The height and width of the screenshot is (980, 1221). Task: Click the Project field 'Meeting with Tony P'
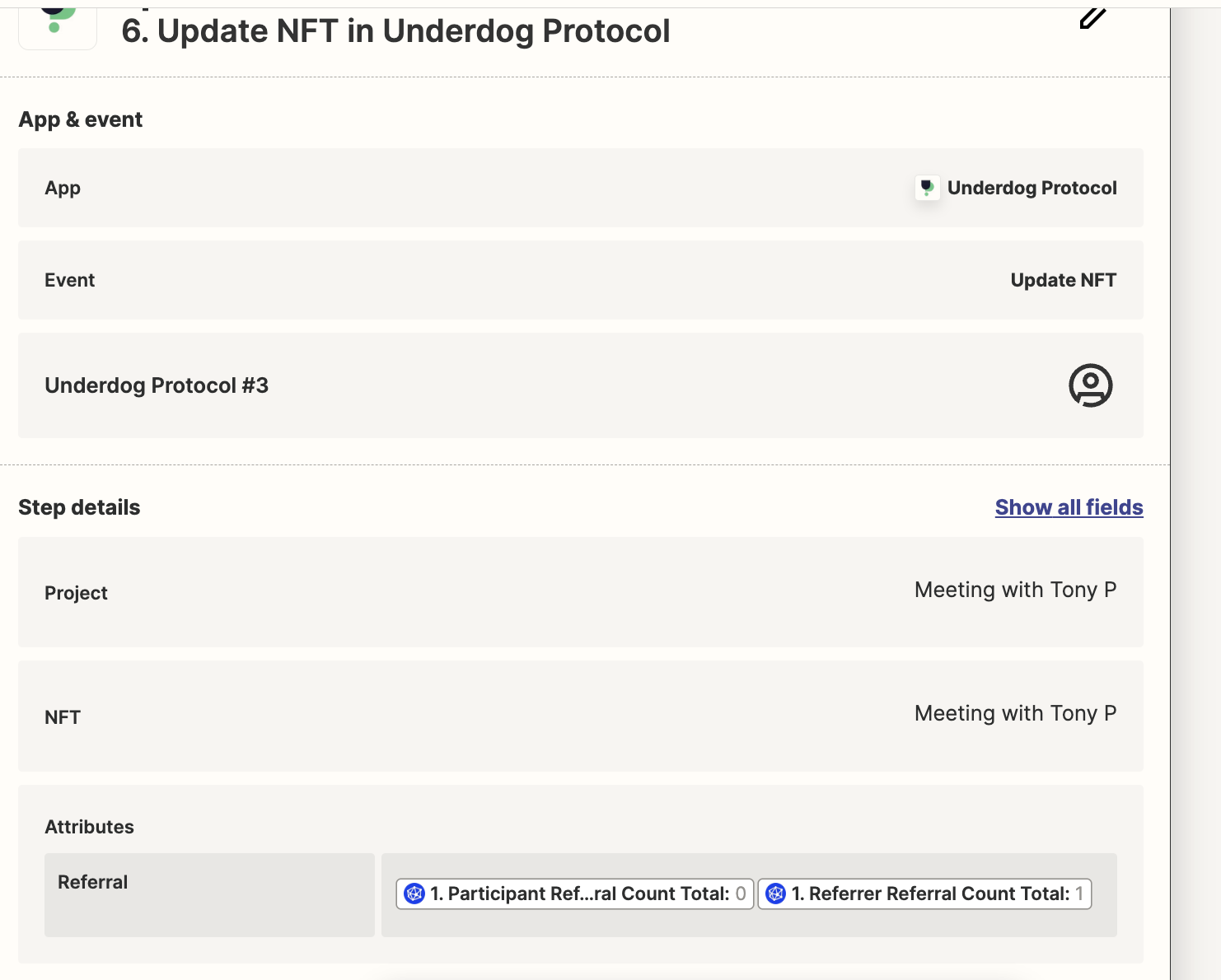click(x=1015, y=590)
